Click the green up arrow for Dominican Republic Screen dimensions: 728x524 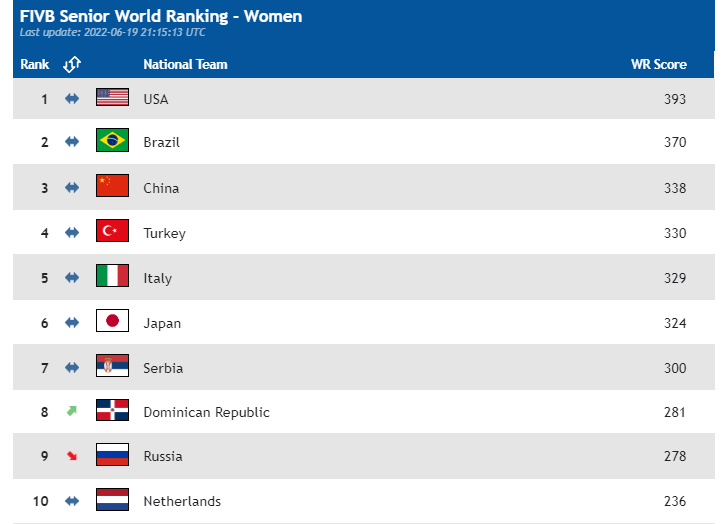pyautogui.click(x=72, y=411)
